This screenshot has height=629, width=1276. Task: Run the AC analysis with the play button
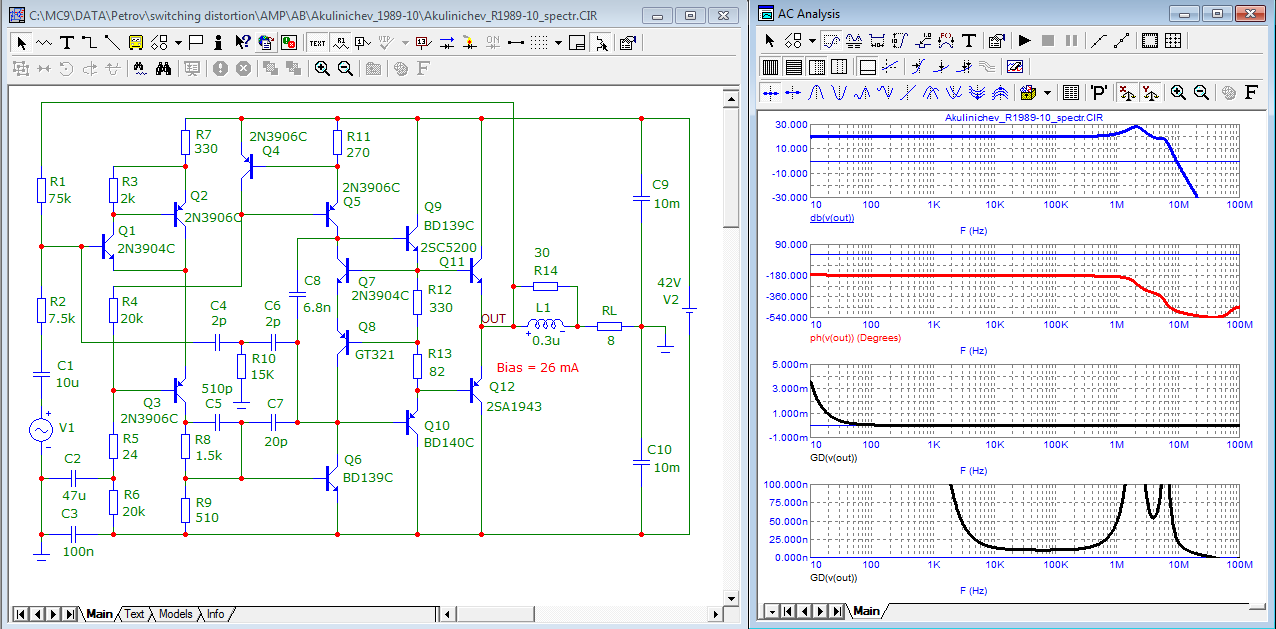pyautogui.click(x=1024, y=41)
